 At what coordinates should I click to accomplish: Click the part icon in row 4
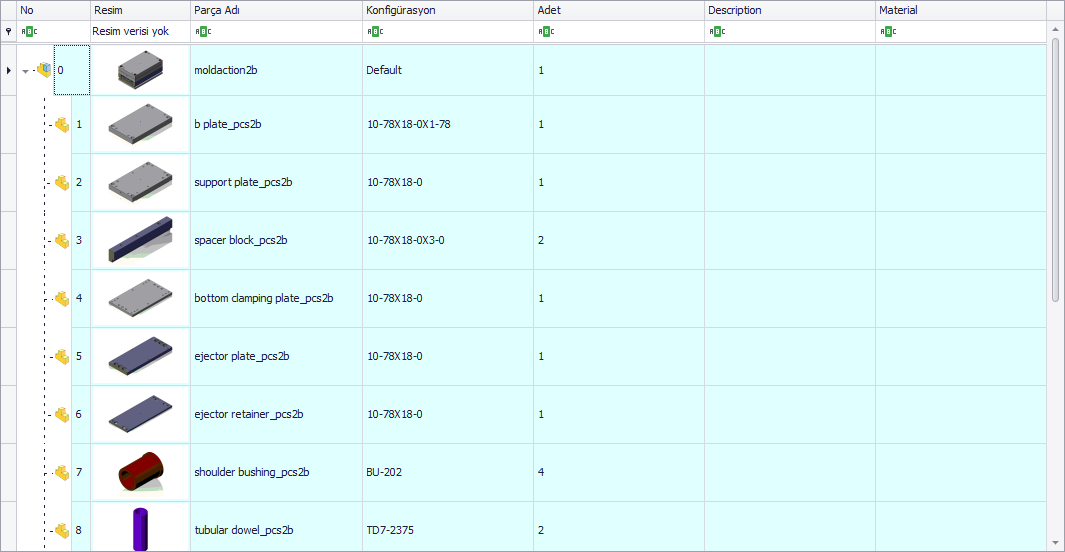point(62,299)
